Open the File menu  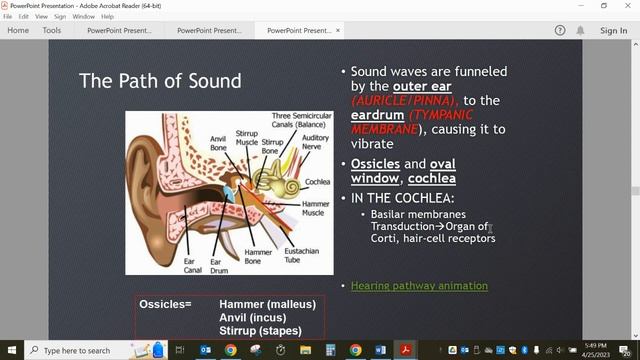pyautogui.click(x=7, y=17)
